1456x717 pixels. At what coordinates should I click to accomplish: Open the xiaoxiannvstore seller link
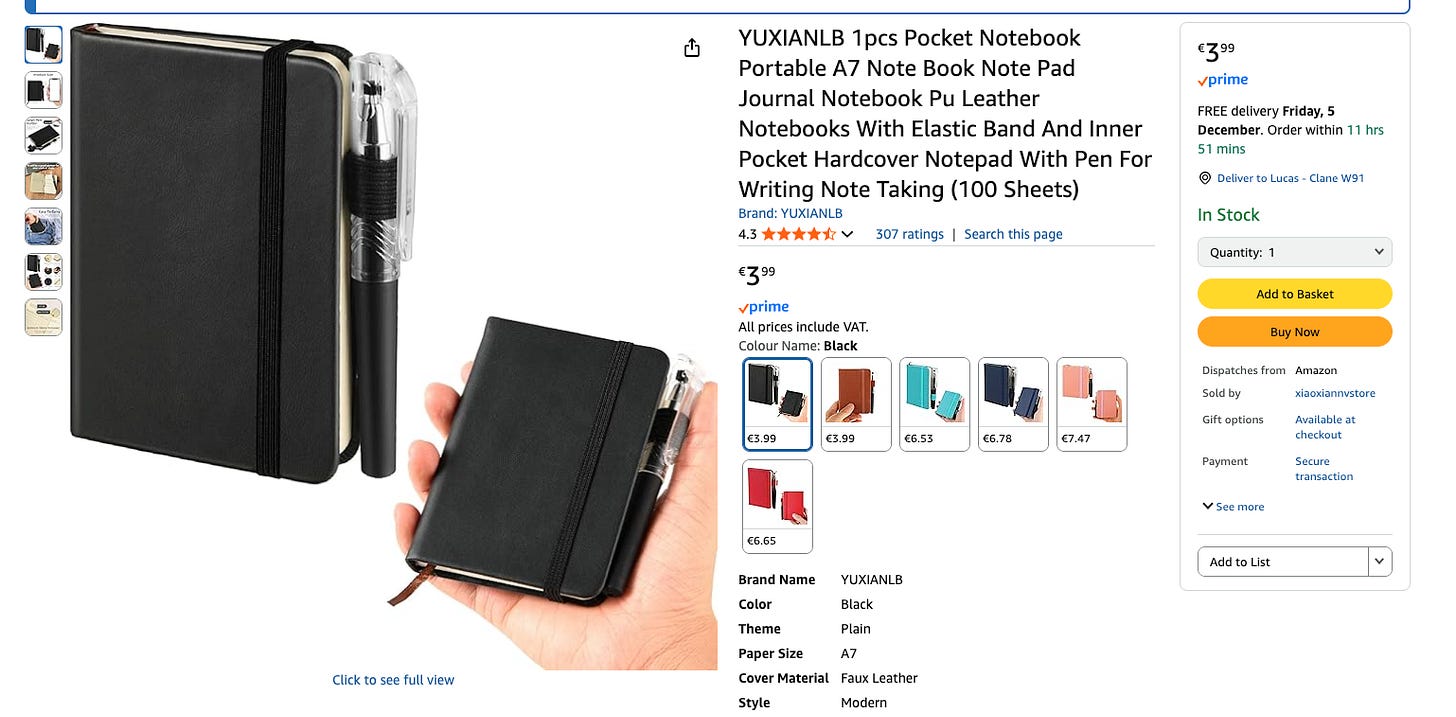tap(1335, 394)
